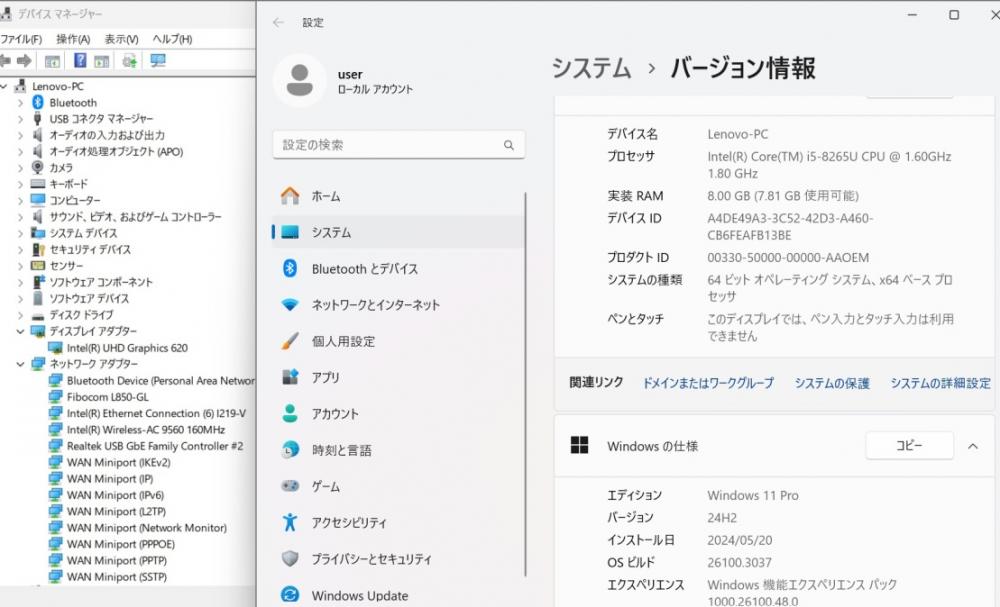
Task: Collapse the ディスプレイ アダプター node
Action: point(20,331)
